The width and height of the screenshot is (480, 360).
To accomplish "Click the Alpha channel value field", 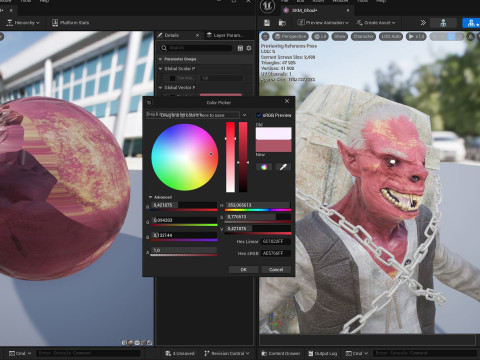I will tap(184, 250).
